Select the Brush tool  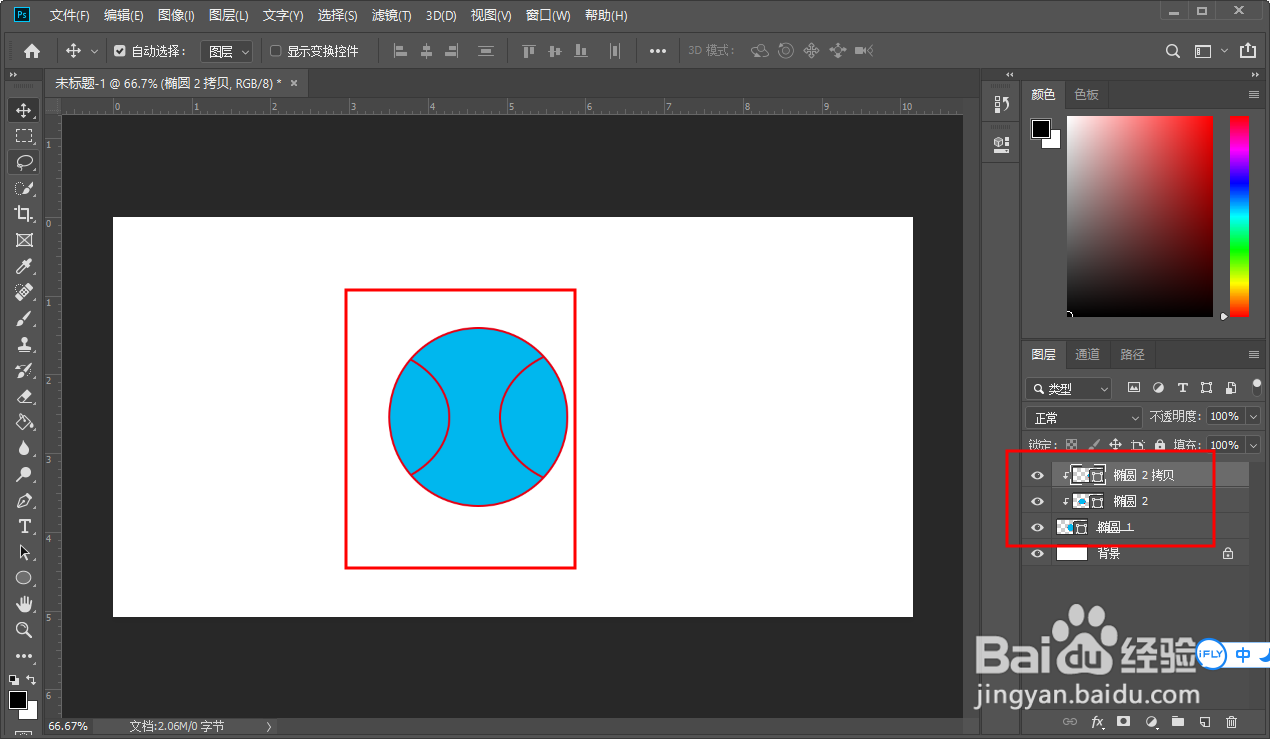pos(24,318)
